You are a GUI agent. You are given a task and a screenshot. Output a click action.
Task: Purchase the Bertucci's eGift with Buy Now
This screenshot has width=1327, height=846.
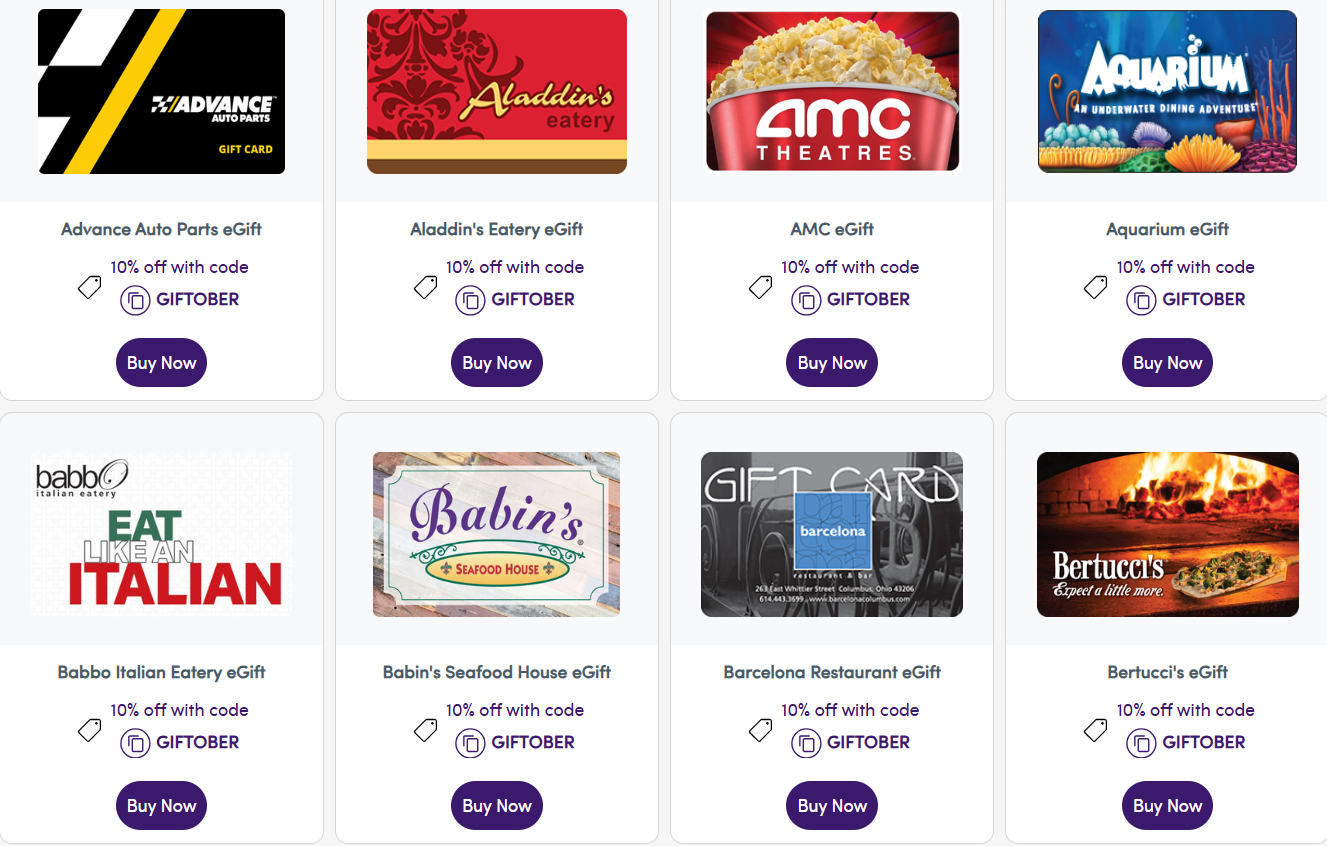1167,805
